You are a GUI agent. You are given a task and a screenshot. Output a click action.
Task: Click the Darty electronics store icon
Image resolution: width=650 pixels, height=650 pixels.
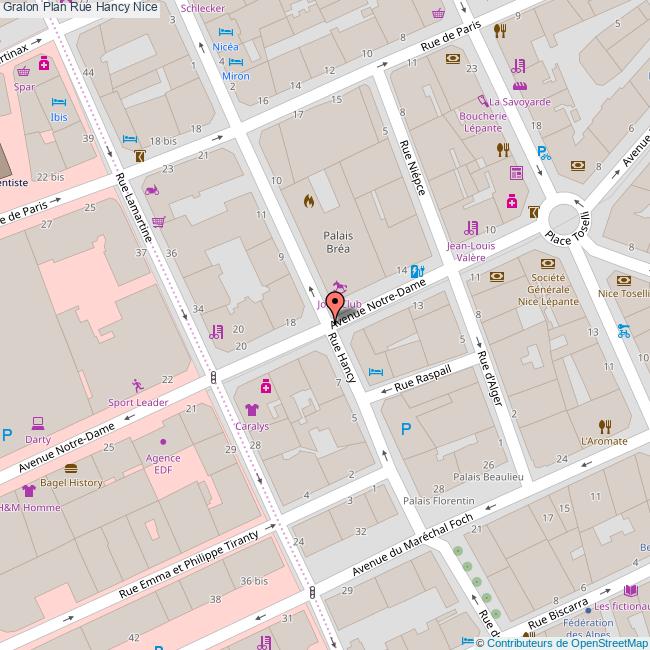coord(38,423)
